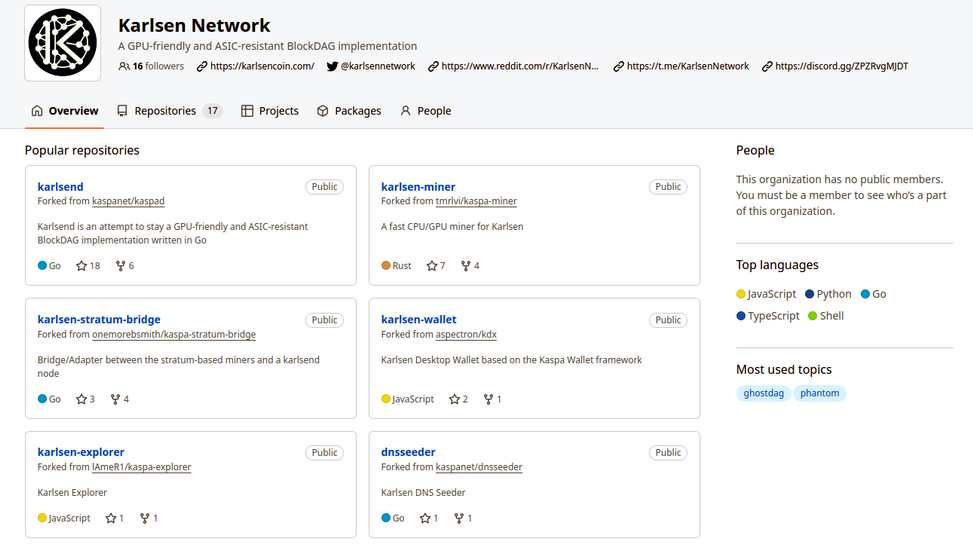The width and height of the screenshot is (973, 553).
Task: Click karlsen-wallet's 2 stars icon
Action: (x=454, y=399)
